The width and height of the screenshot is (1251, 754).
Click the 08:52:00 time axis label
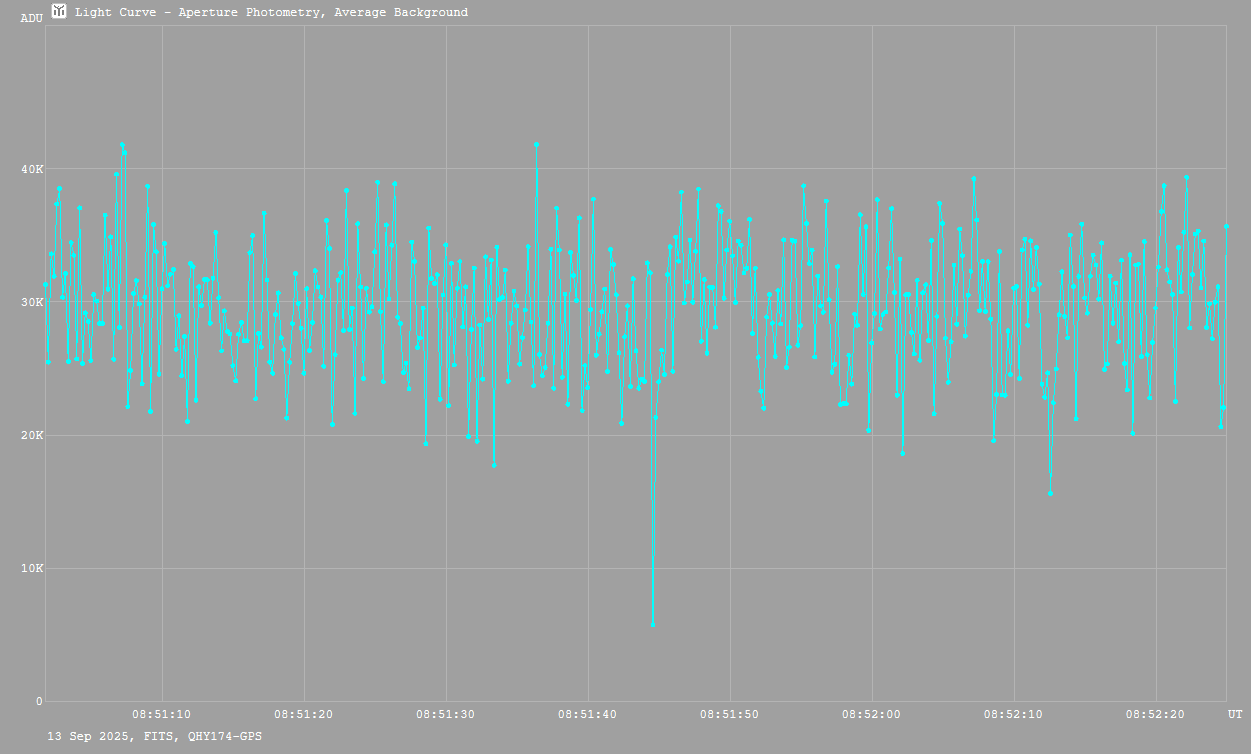coord(872,714)
